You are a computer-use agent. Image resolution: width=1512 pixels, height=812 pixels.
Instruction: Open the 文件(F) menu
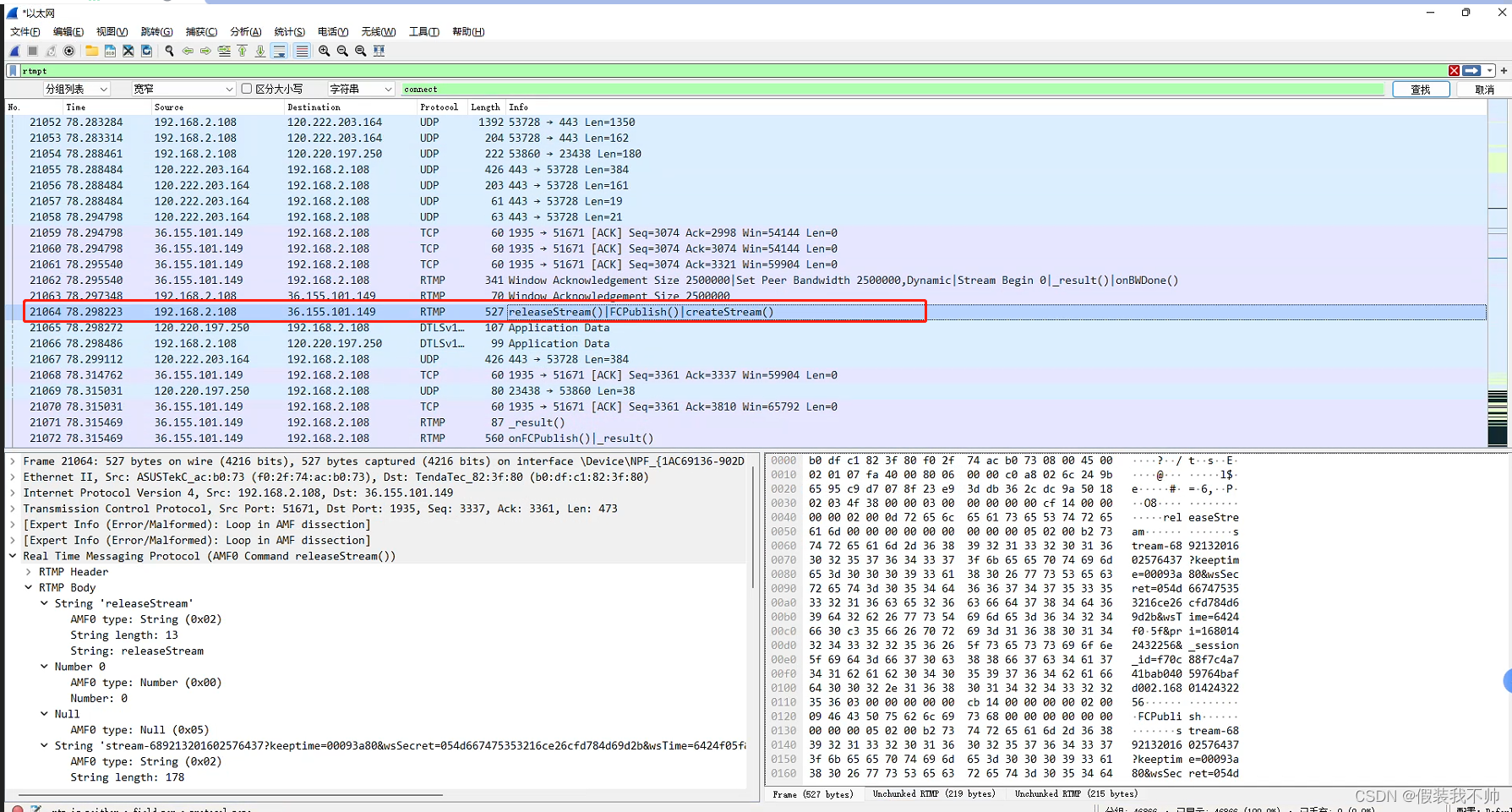tap(25, 32)
